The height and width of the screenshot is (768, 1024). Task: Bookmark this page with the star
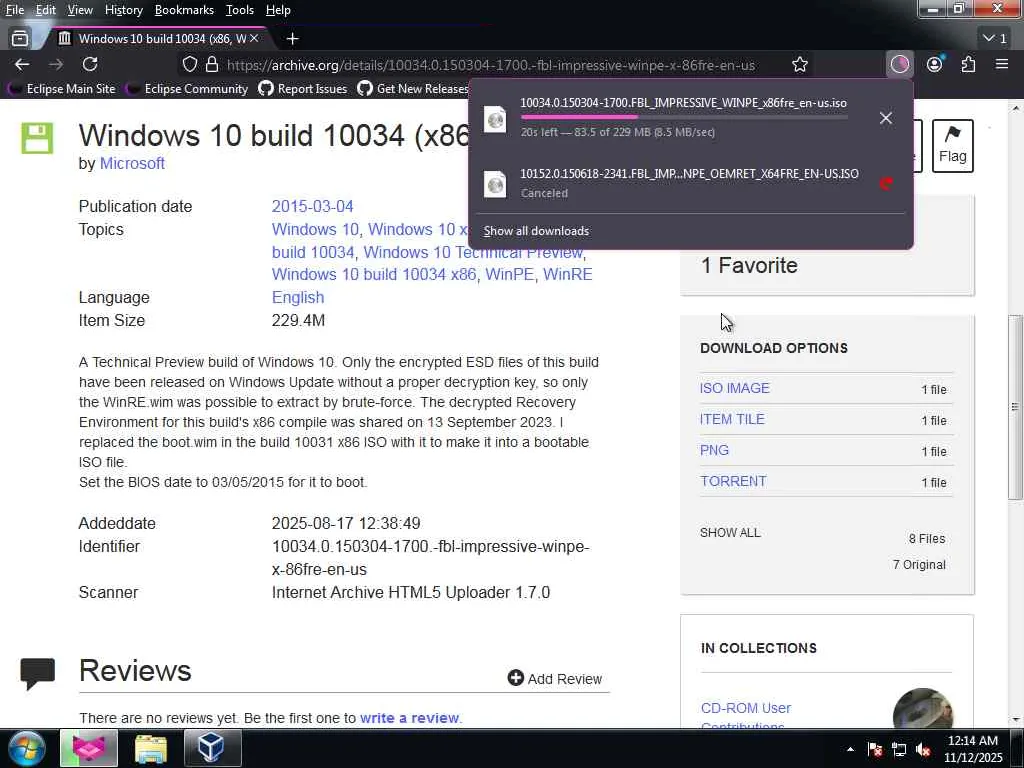[799, 65]
